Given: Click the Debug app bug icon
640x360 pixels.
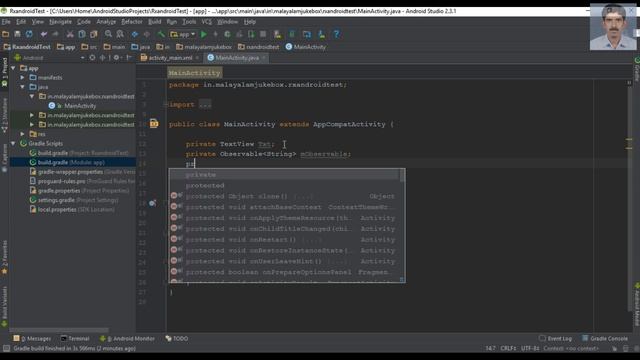Looking at the screenshot, I should 227,34.
